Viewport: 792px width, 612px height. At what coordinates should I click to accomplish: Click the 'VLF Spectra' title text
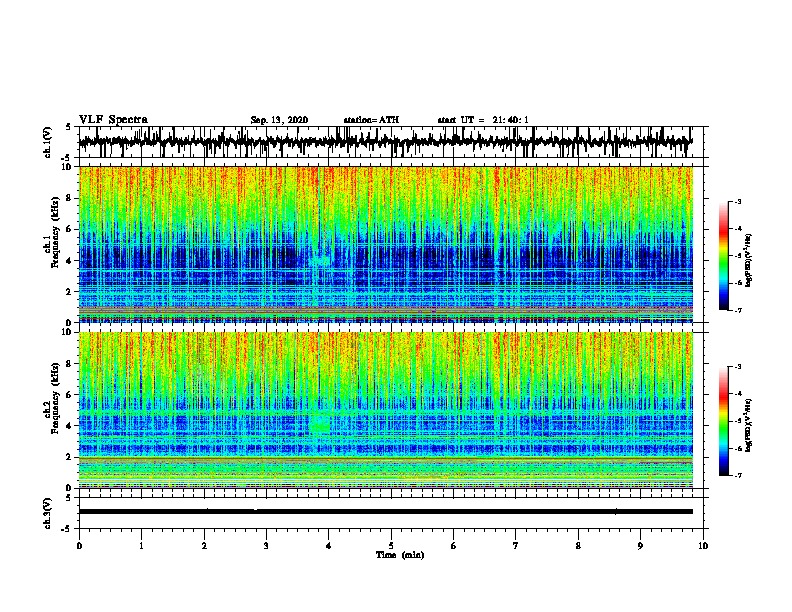pyautogui.click(x=113, y=120)
